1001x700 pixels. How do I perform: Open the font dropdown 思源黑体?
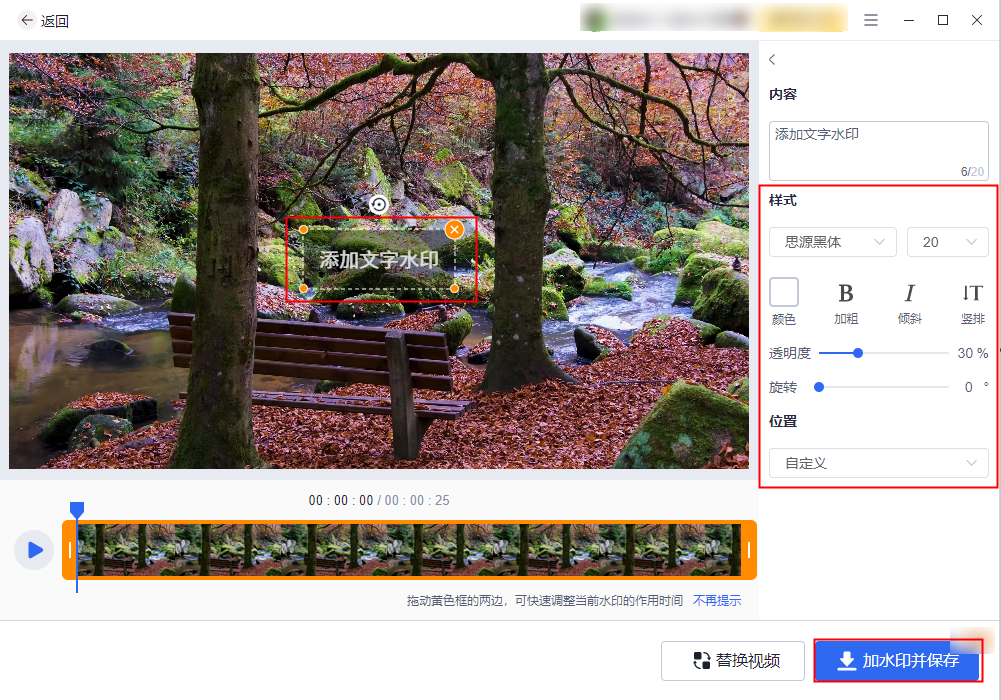832,242
